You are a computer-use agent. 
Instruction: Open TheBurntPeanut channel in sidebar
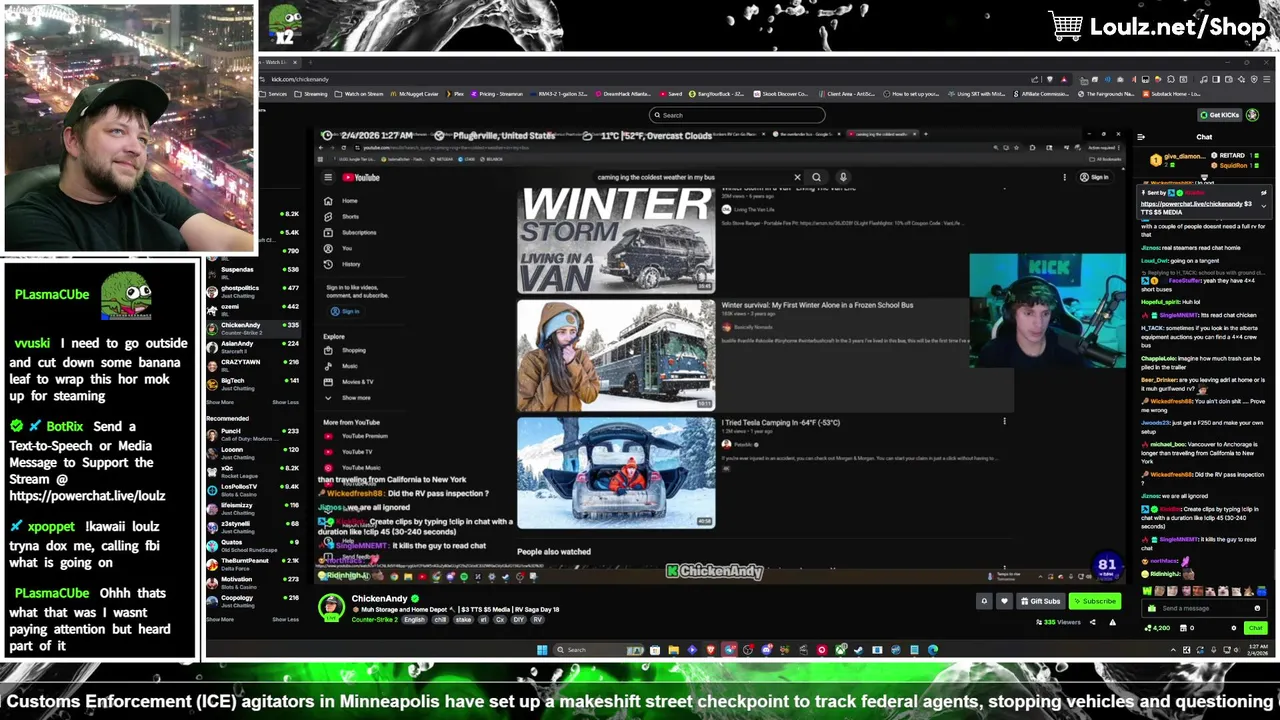(x=252, y=562)
